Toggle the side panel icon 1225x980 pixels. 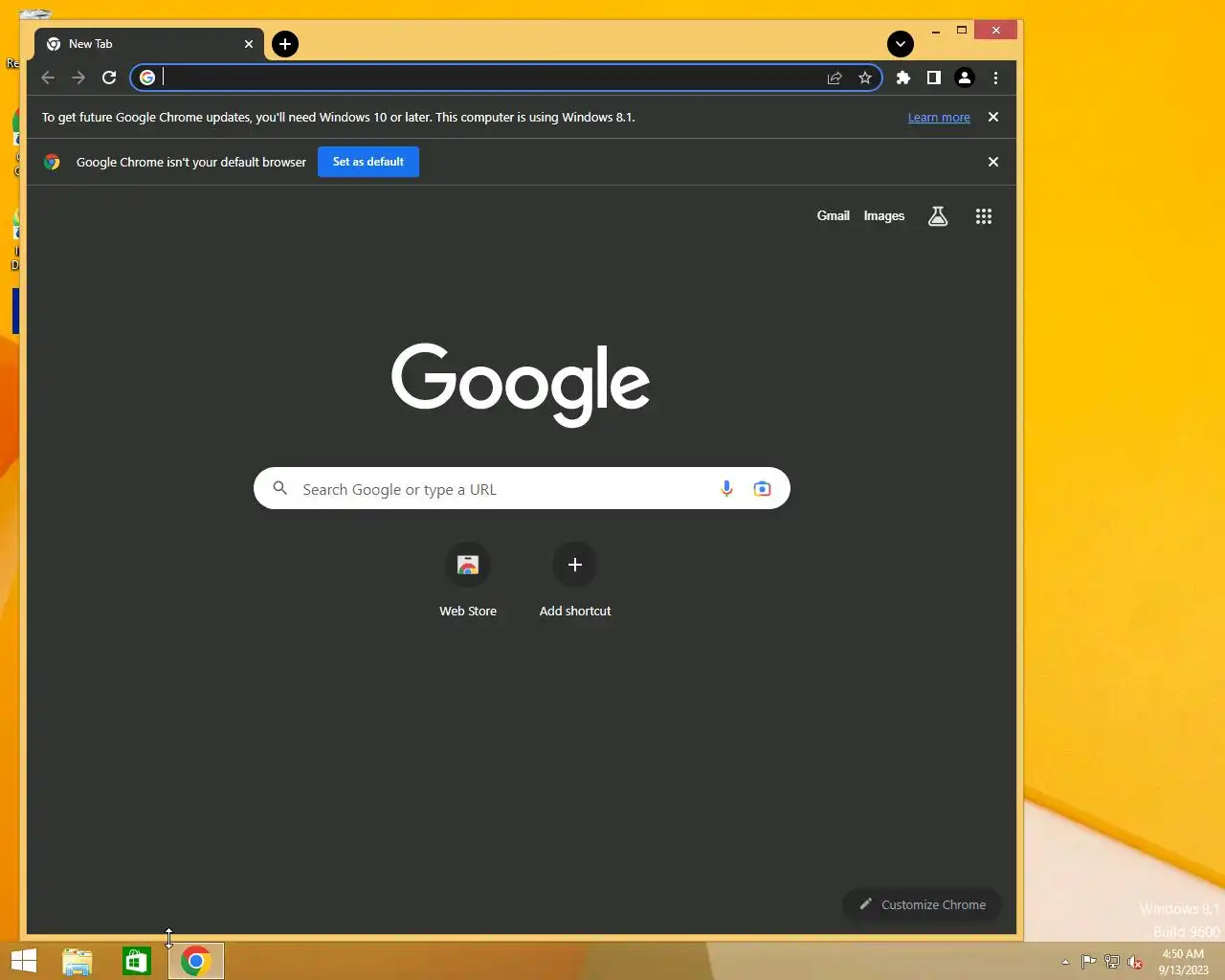(933, 78)
